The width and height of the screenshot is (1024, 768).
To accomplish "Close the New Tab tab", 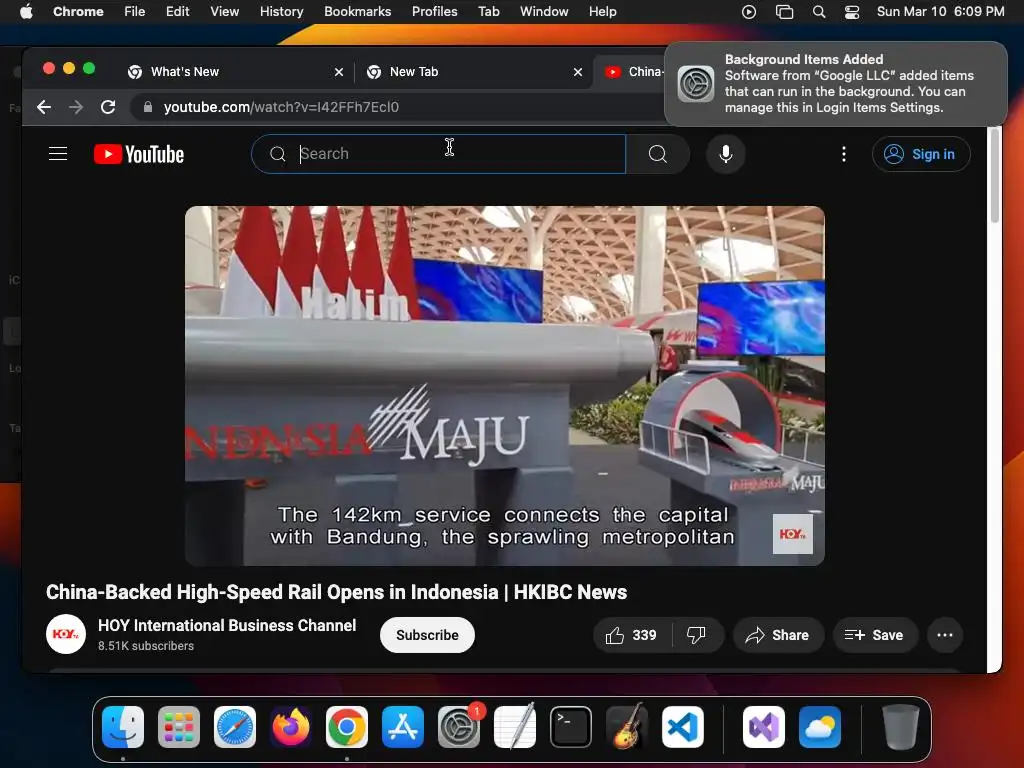I will click(x=578, y=72).
